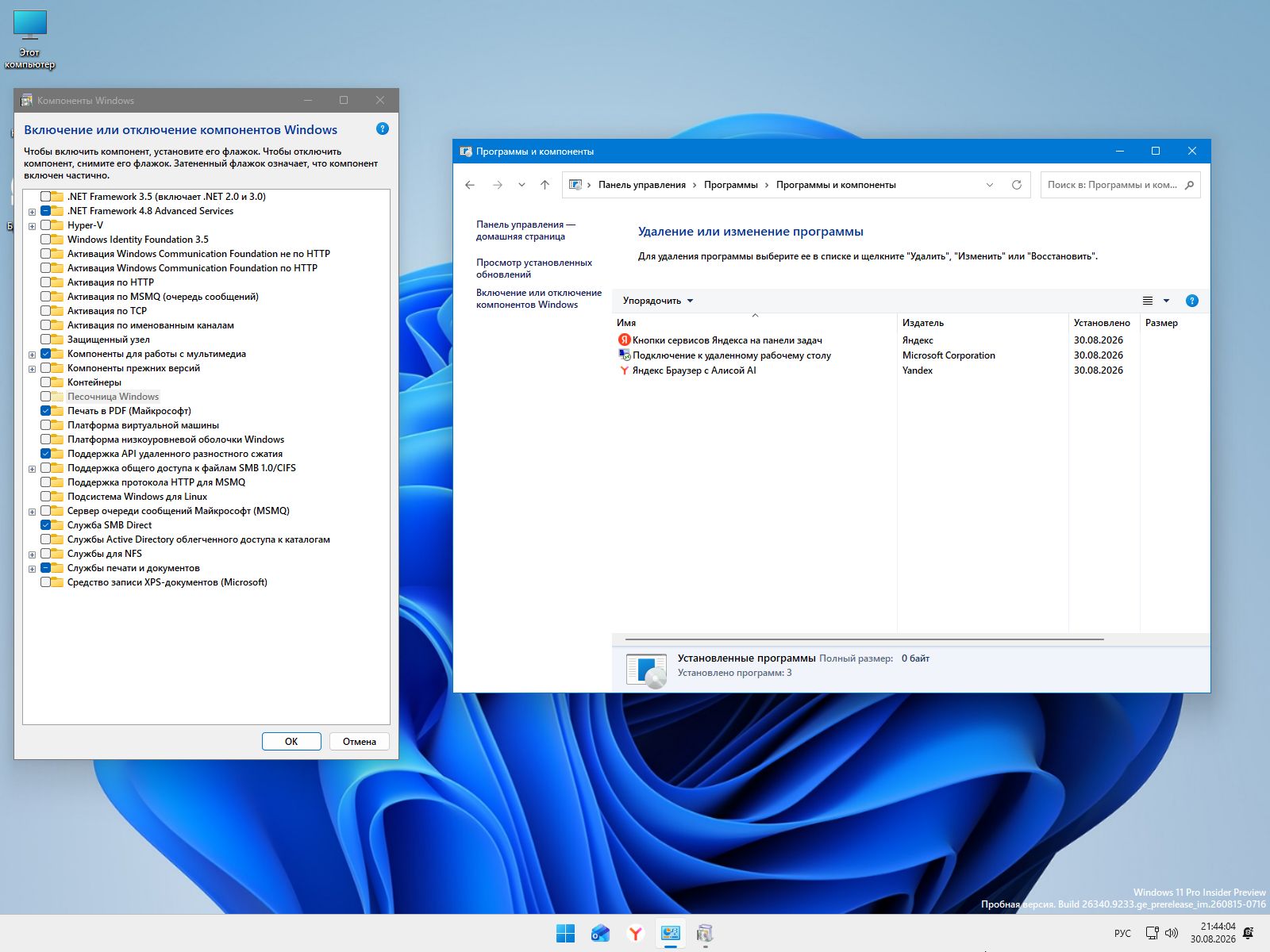Screen dimensions: 1270x952
Task: Open the notification center icon
Action: (1249, 933)
